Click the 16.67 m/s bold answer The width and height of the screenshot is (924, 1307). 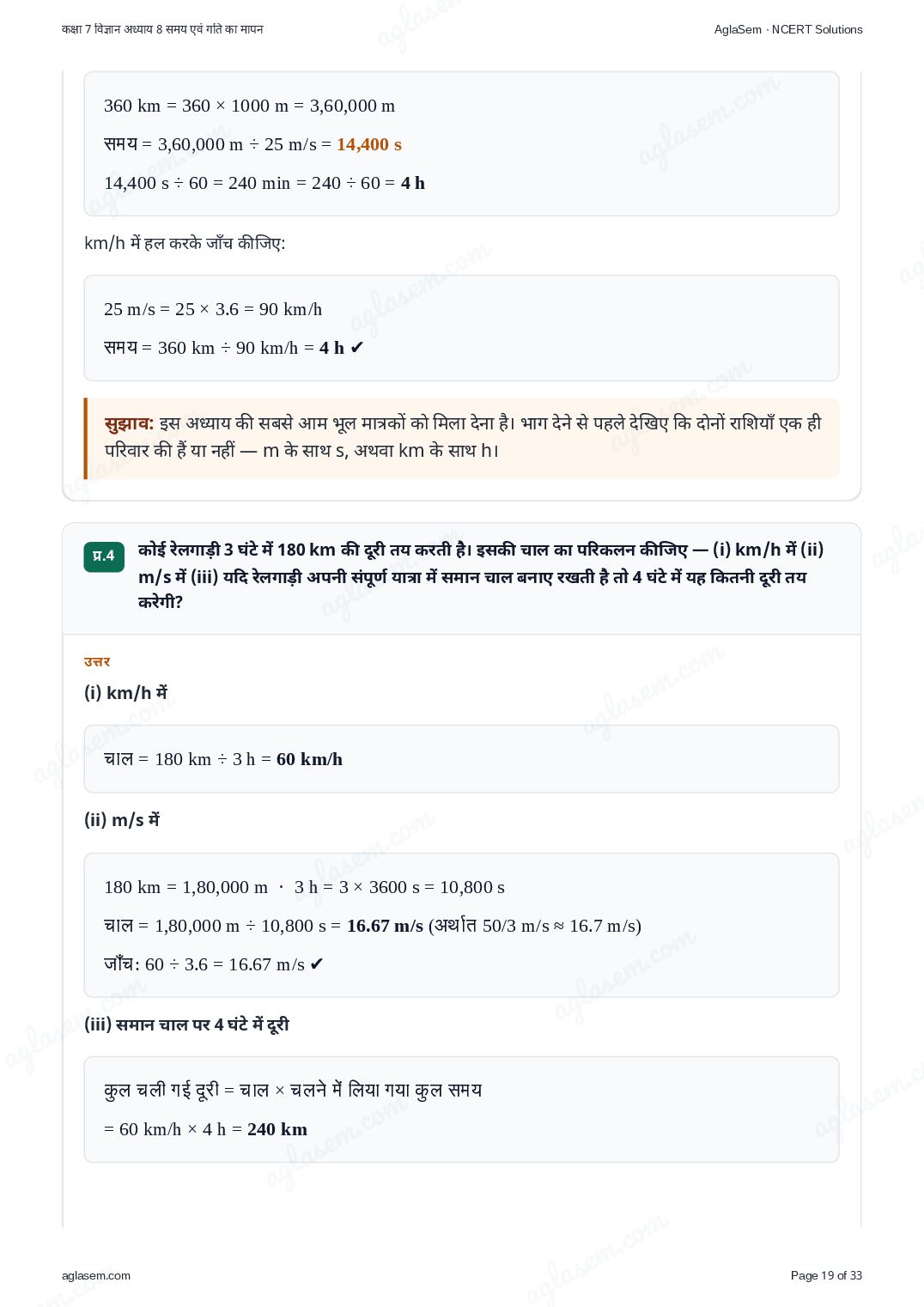tap(385, 926)
